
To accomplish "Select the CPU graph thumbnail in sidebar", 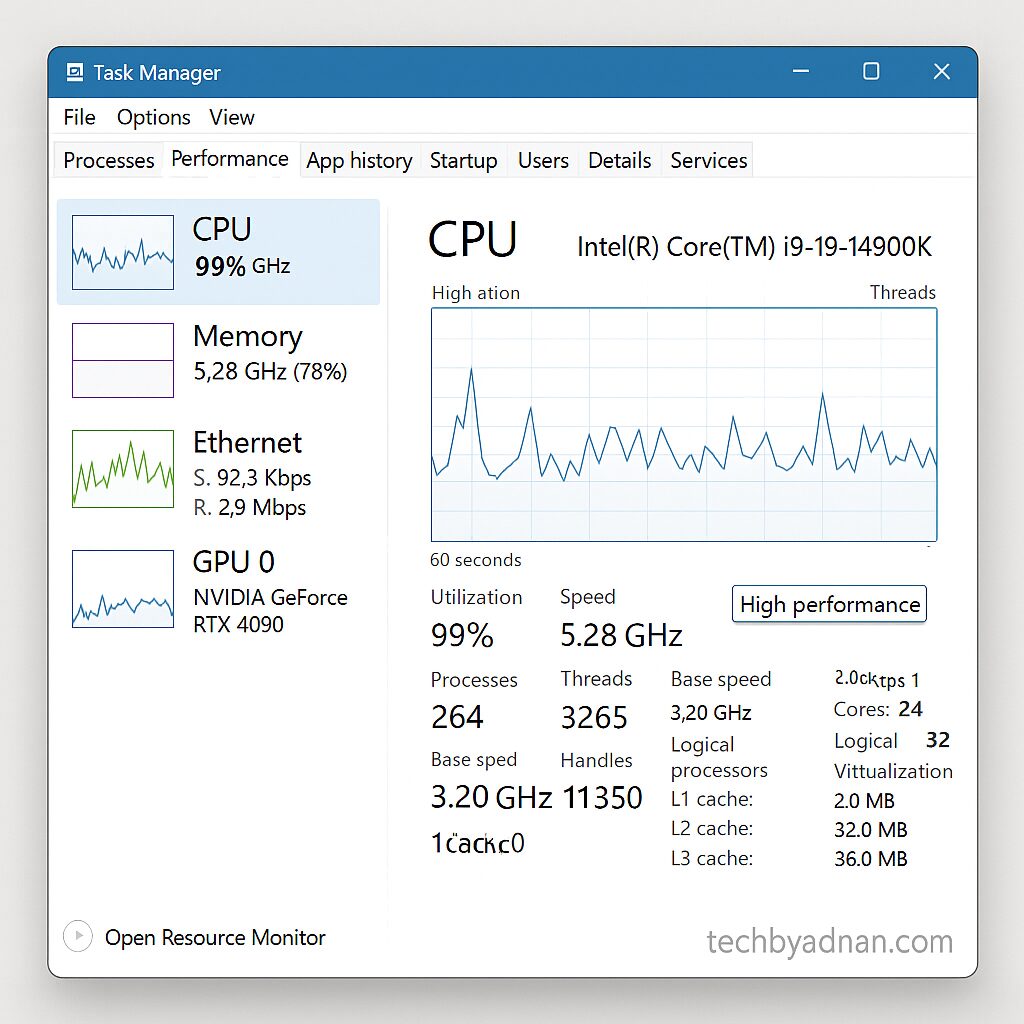I will click(x=121, y=252).
